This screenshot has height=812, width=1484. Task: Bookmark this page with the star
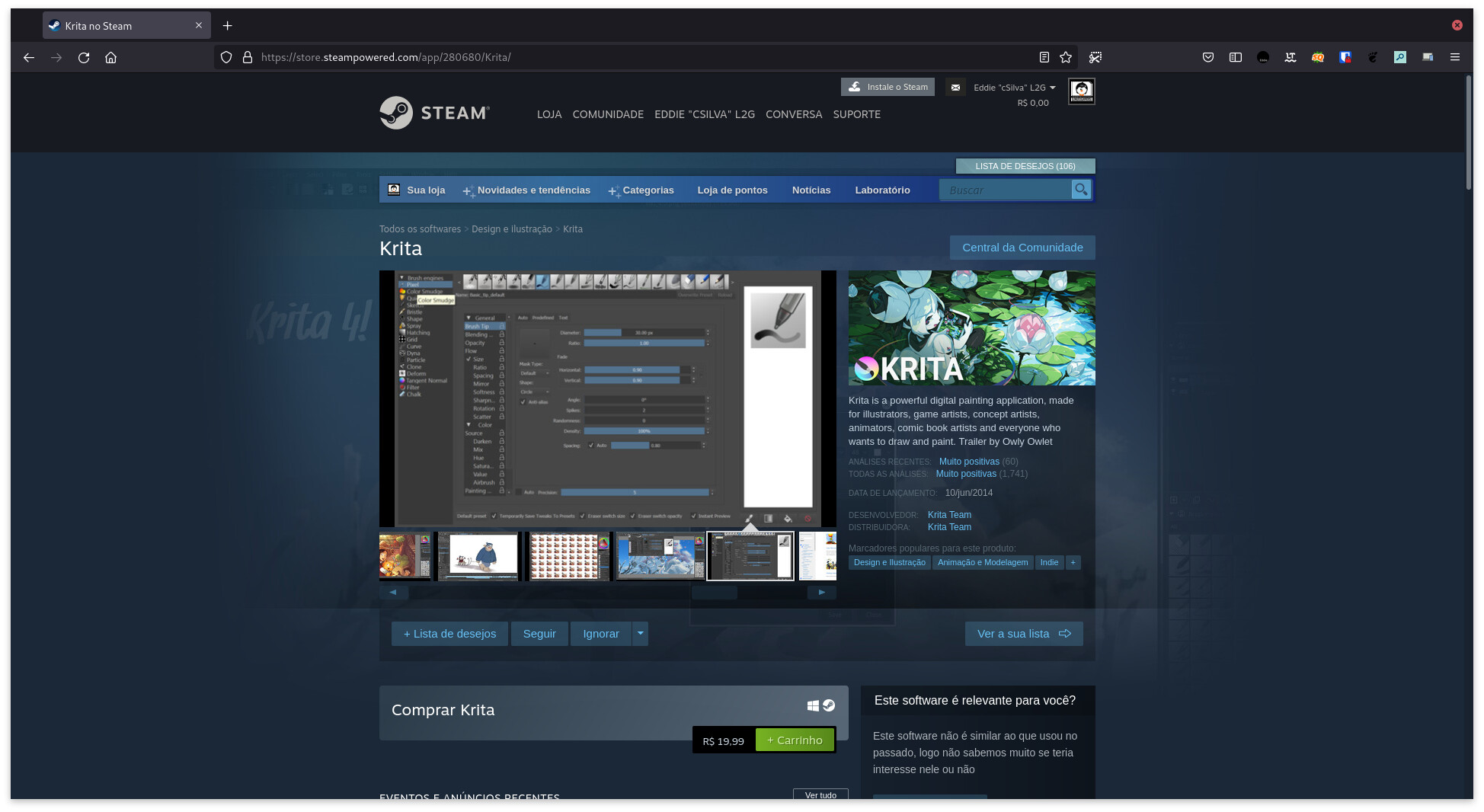pos(1066,57)
